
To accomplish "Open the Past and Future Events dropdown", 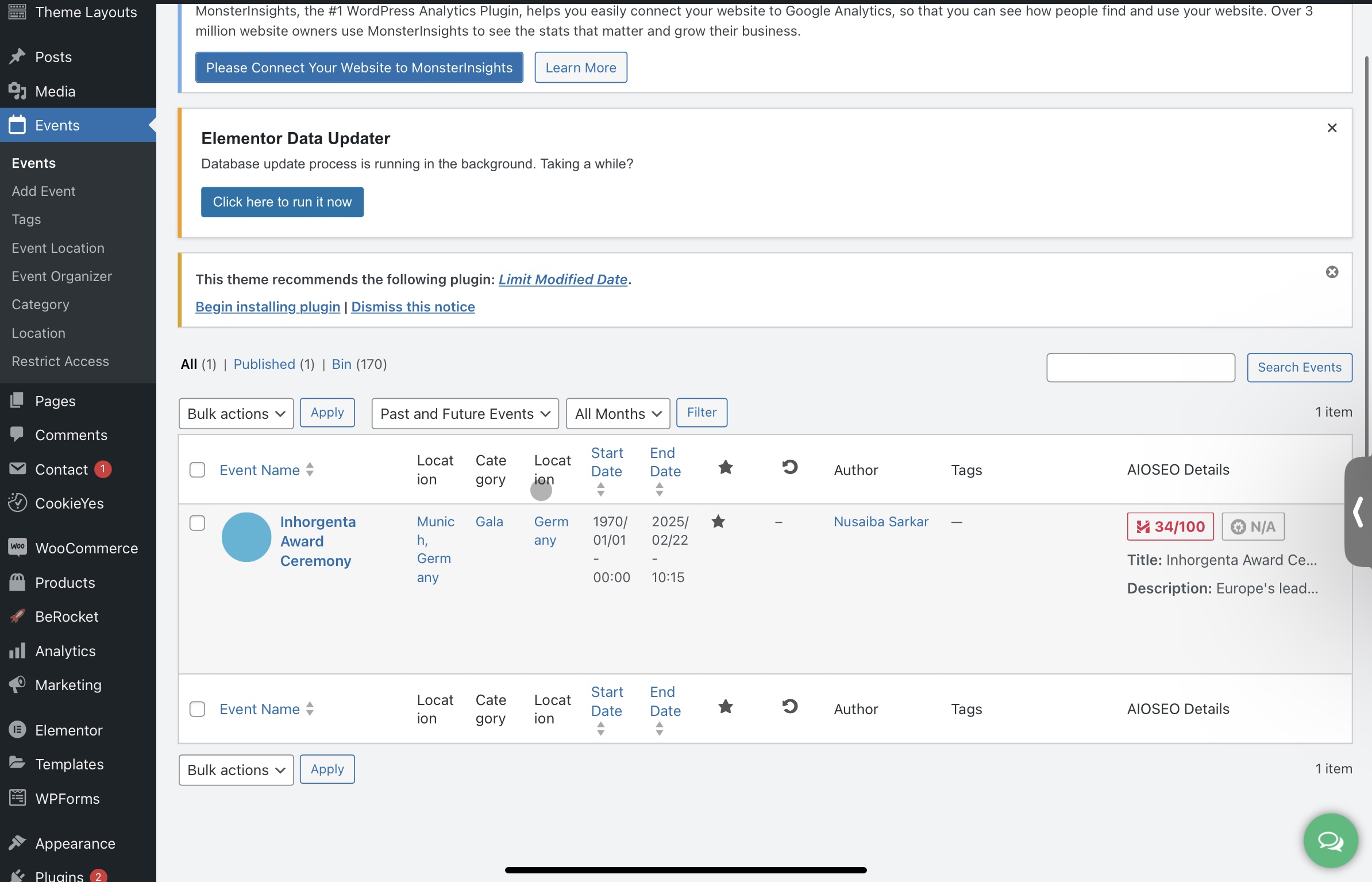I will 465,414.
